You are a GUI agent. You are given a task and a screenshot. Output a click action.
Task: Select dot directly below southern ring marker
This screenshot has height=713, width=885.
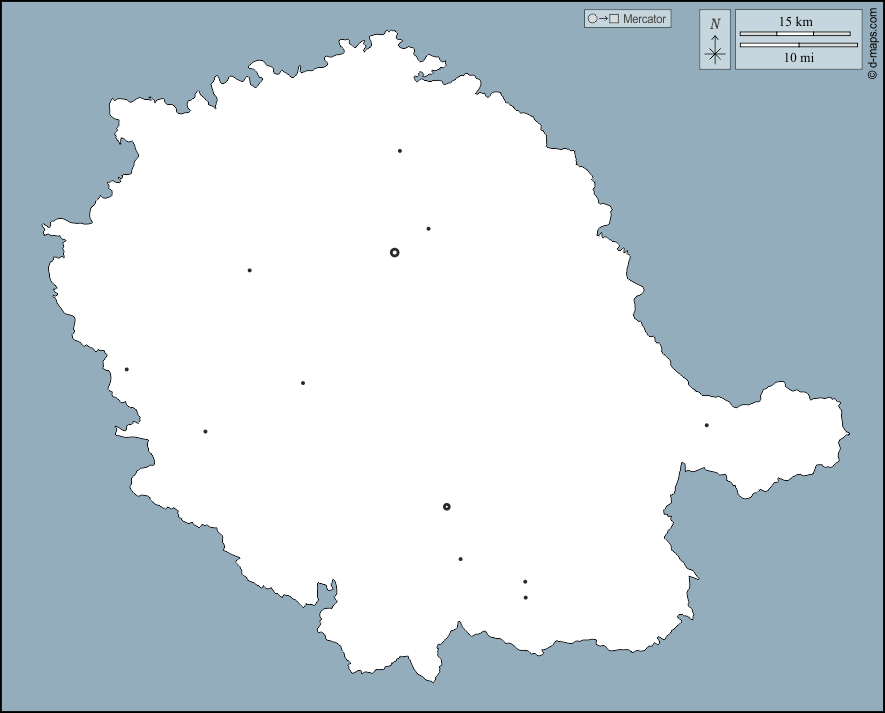point(460,559)
